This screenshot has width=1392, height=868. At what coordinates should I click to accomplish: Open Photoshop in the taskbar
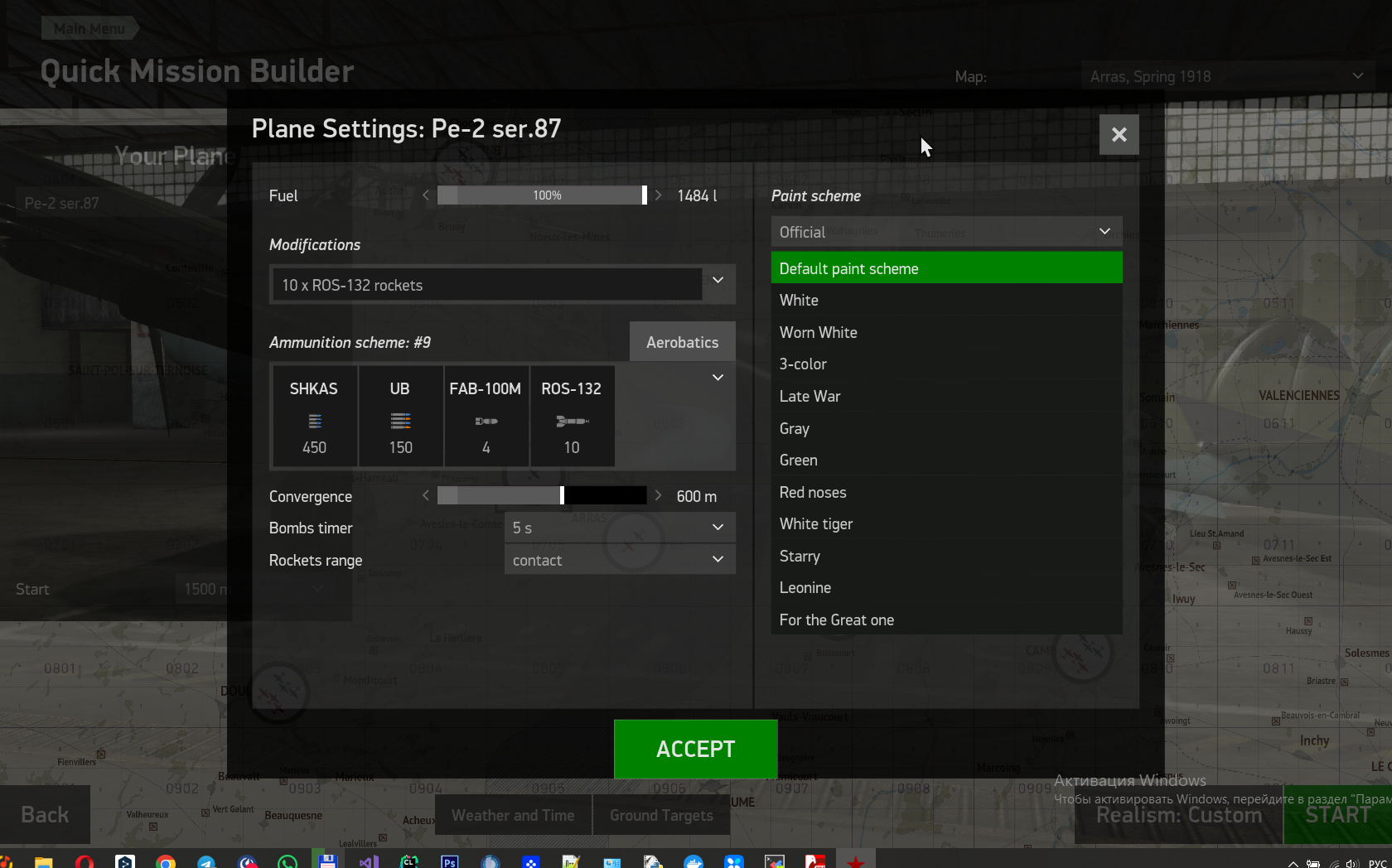tap(450, 862)
